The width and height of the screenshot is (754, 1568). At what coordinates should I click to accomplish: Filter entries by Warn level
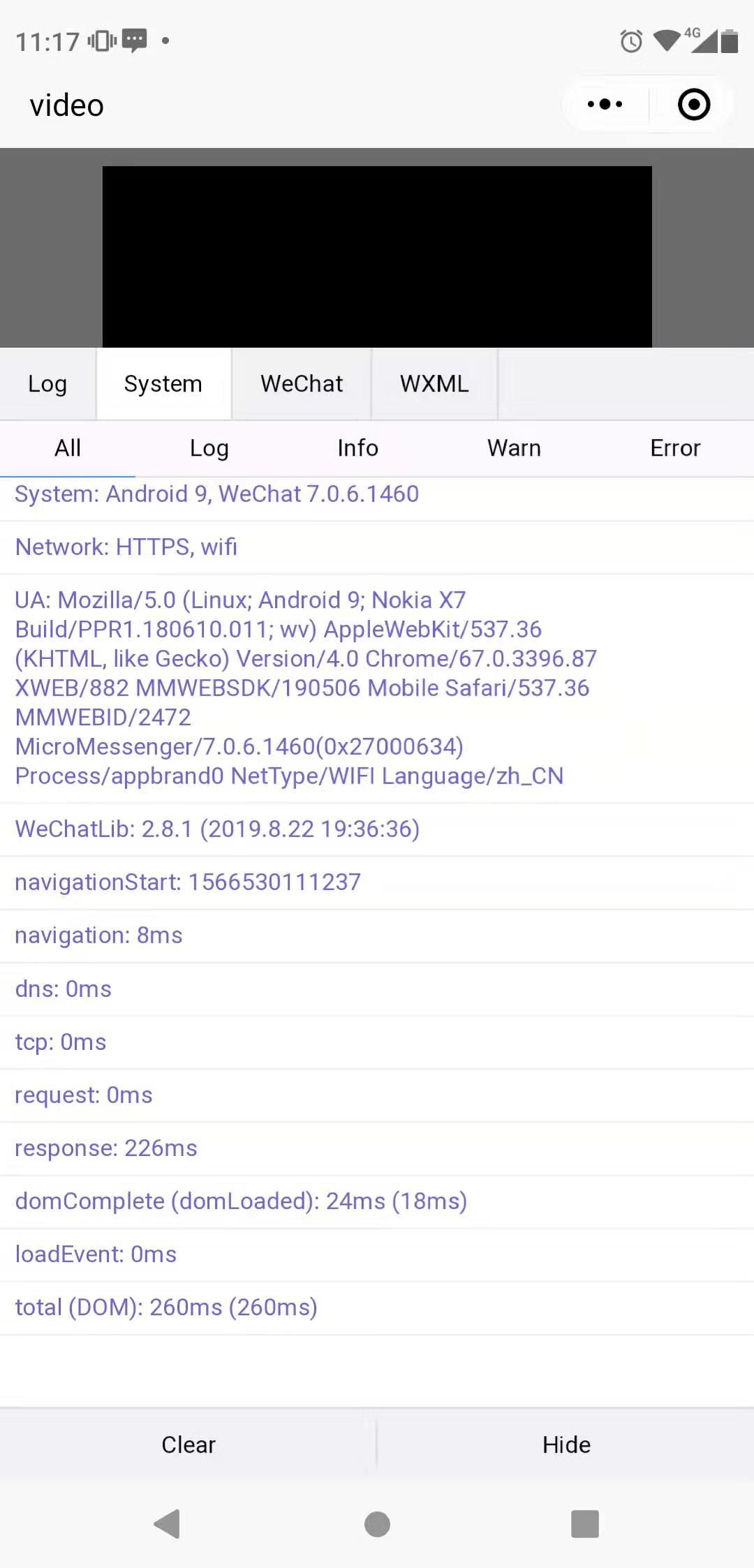pos(514,448)
